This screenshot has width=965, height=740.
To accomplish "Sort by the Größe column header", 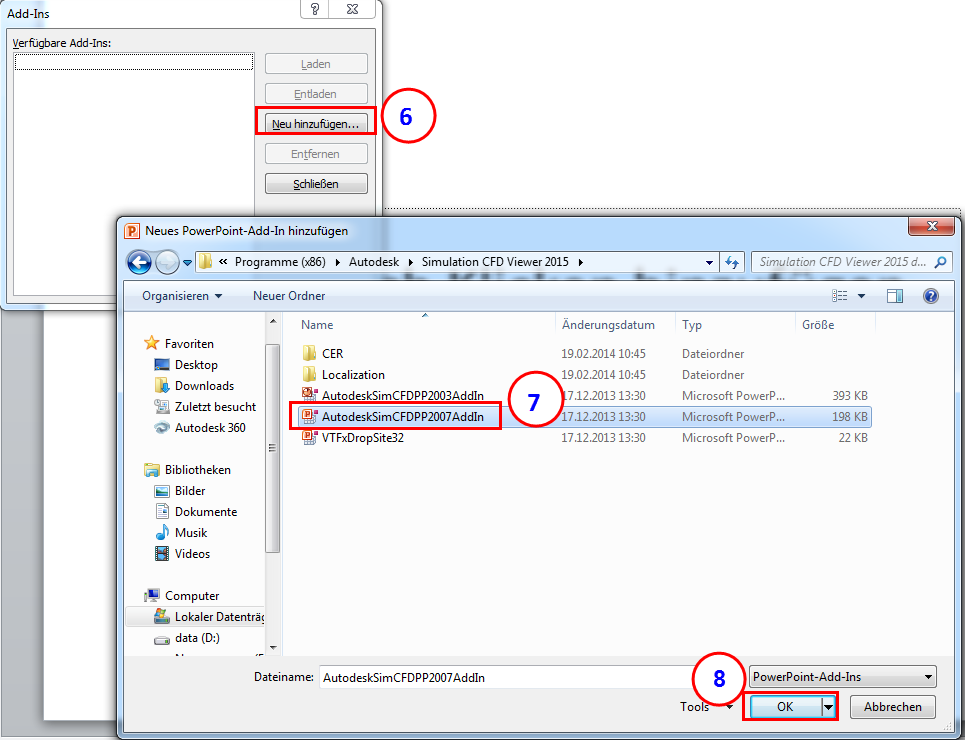I will point(835,325).
